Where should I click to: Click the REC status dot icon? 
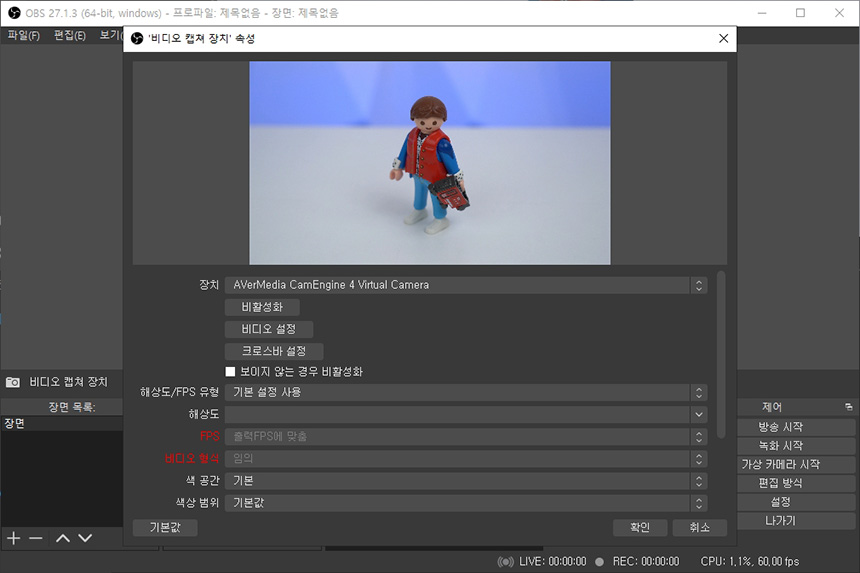[x=599, y=561]
